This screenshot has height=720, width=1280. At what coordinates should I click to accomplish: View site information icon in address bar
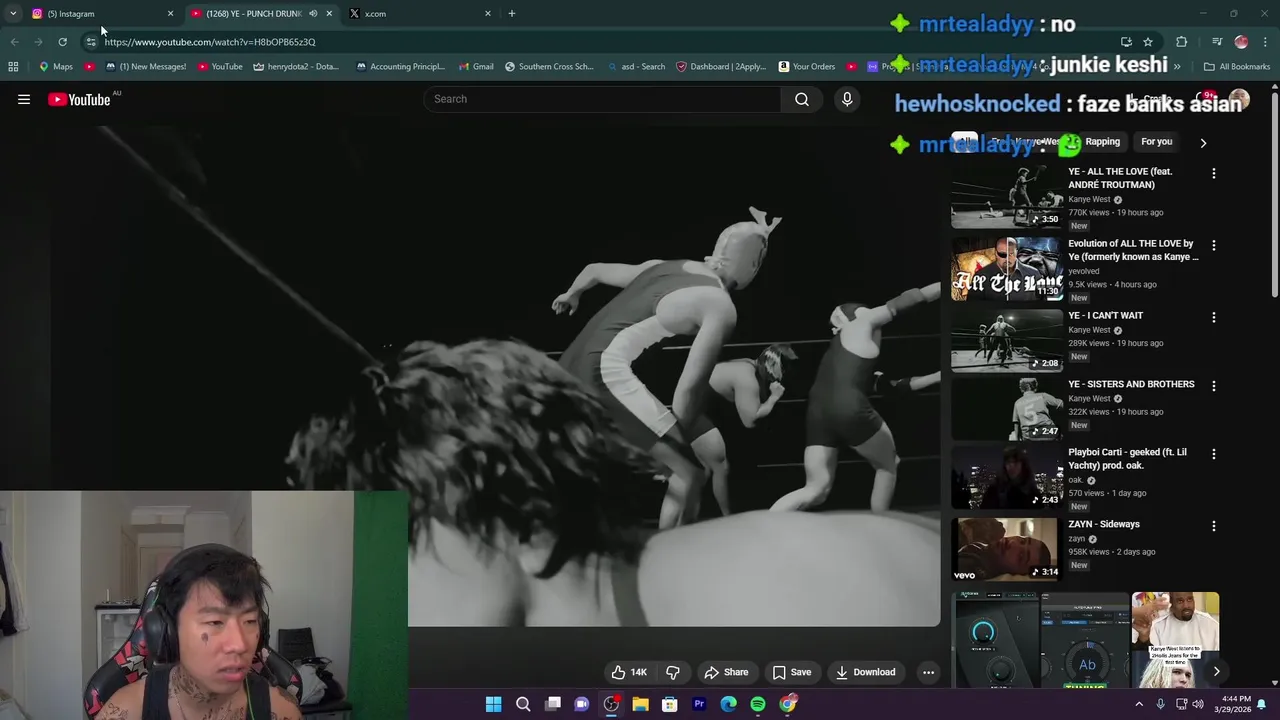click(91, 42)
